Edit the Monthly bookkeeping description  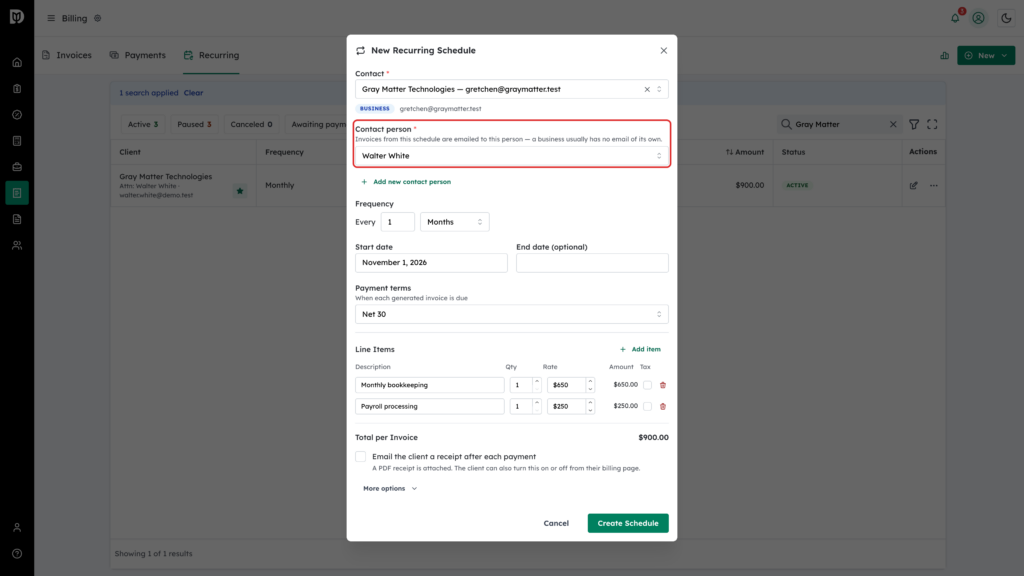tap(430, 385)
